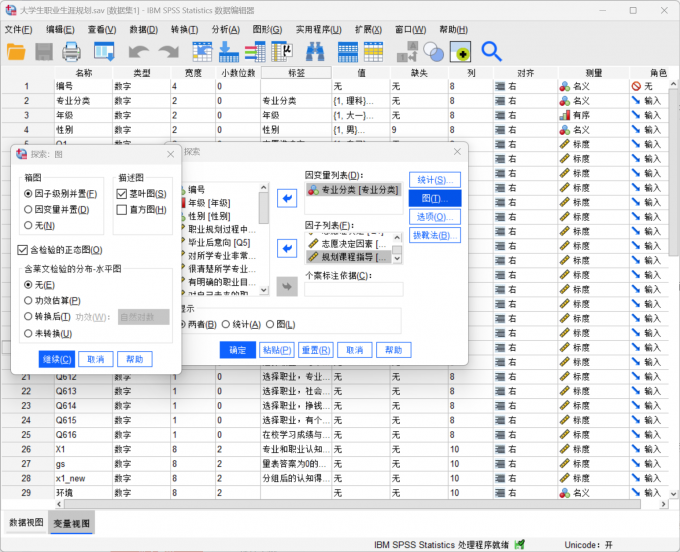Screen dimensions: 680x552
Task: Click the printer icon in the toolbar
Action: (x=71, y=52)
